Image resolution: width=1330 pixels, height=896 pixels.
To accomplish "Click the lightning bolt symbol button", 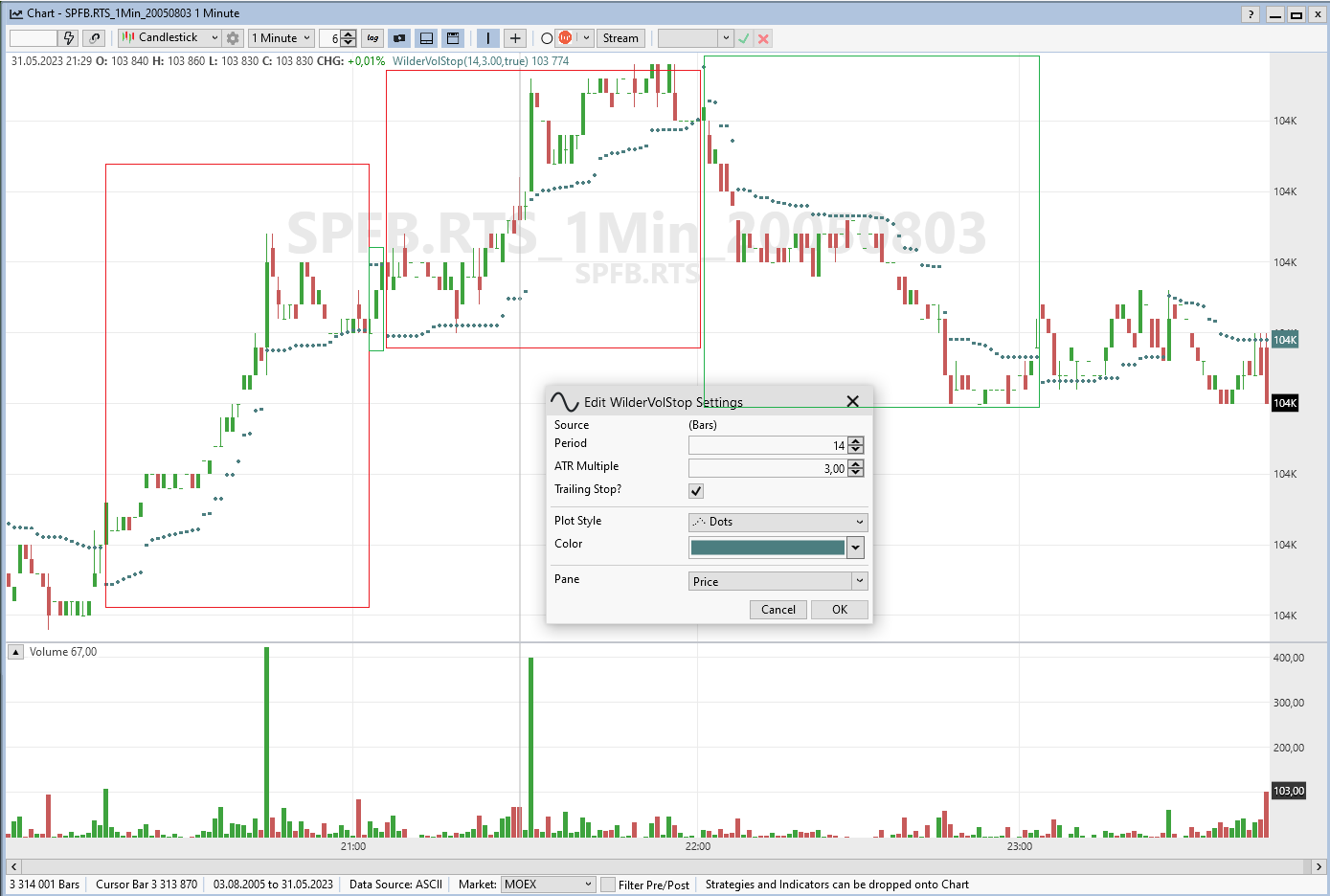I will click(x=68, y=38).
